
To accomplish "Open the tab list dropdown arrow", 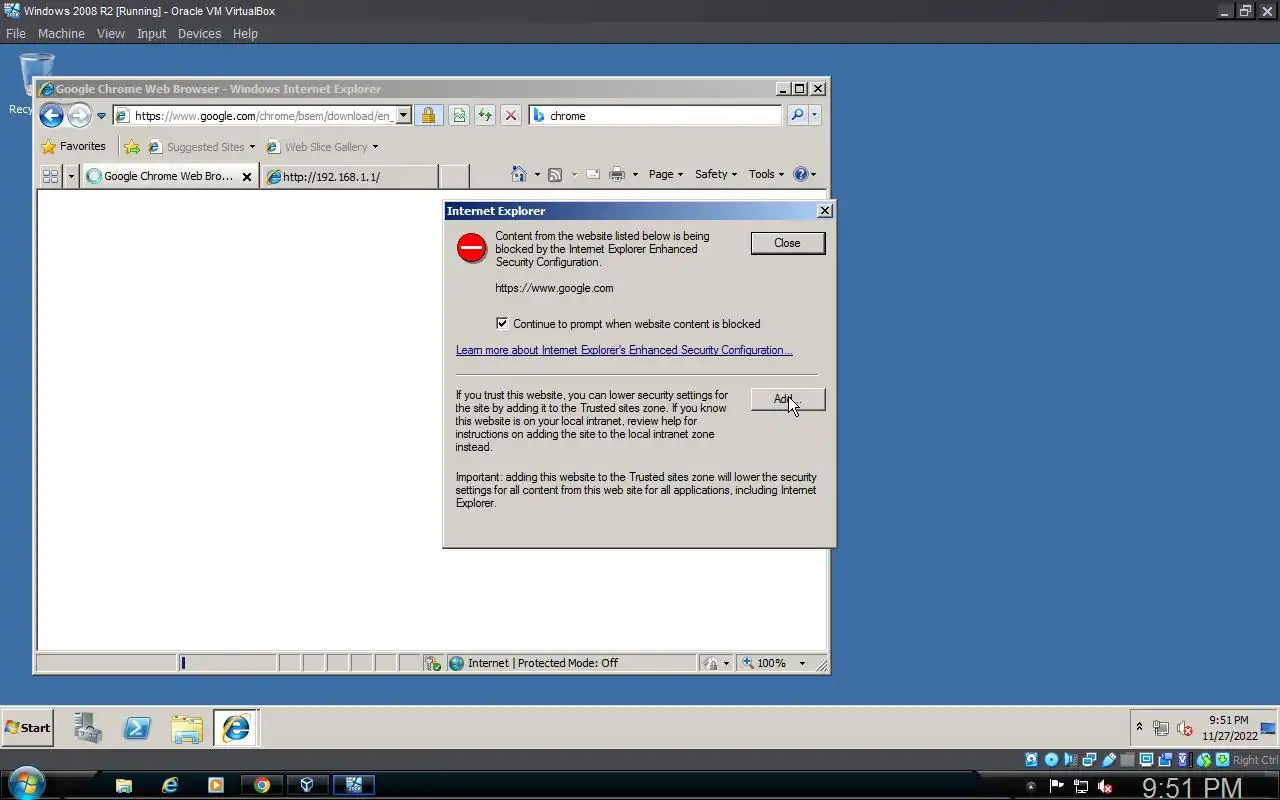I will (x=71, y=176).
